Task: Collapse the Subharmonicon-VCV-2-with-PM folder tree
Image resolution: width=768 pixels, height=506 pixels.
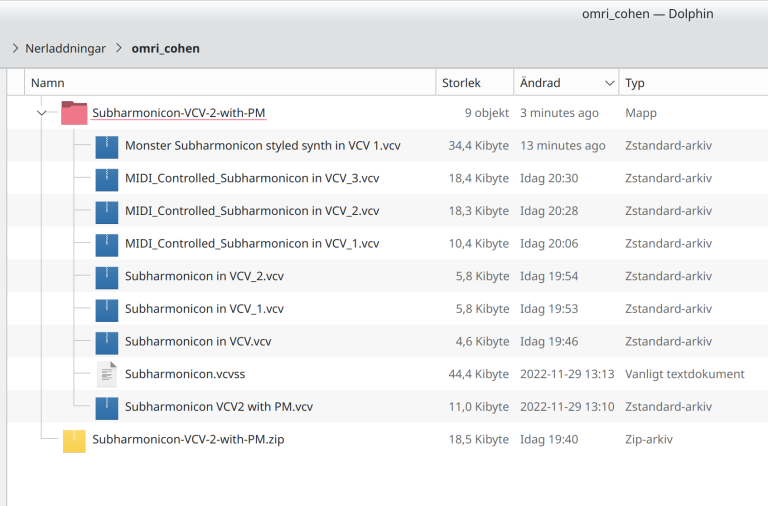Action: click(42, 113)
